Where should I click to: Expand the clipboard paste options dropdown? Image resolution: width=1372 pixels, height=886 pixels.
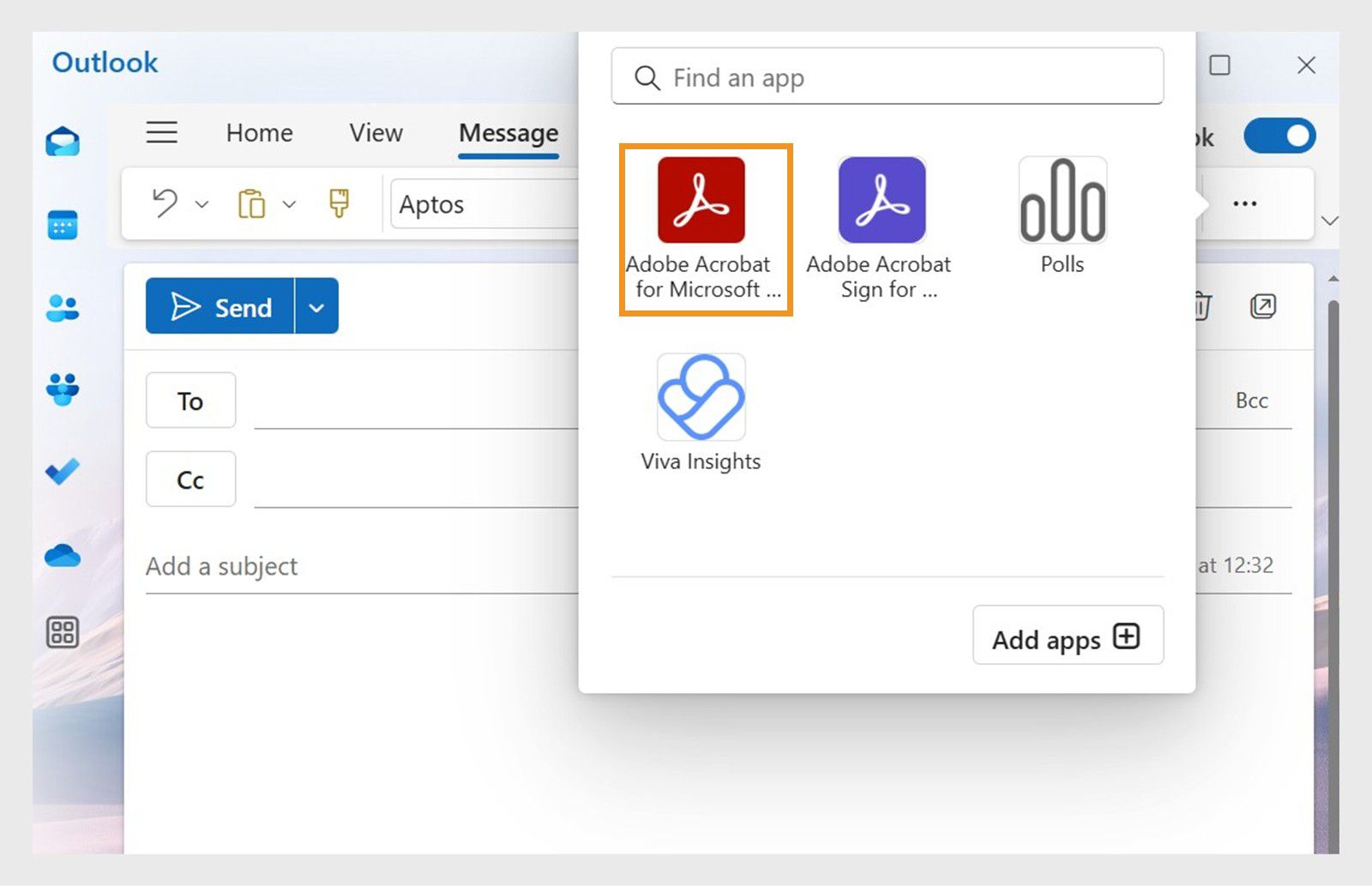tap(290, 205)
